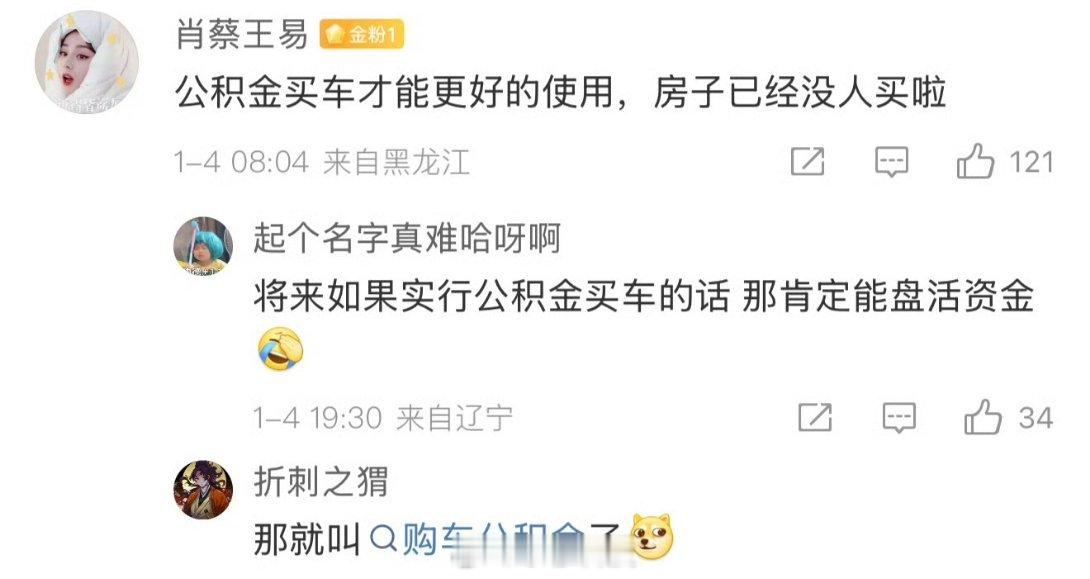Tap the 金粉1 fan badge
Image resolution: width=1090 pixels, height=579 pixels.
tap(361, 34)
